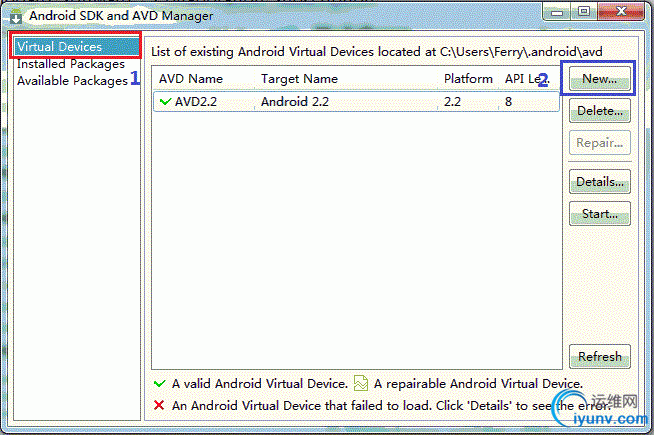Click the green valid-device legend checkmark
This screenshot has width=654, height=435.
click(x=159, y=384)
